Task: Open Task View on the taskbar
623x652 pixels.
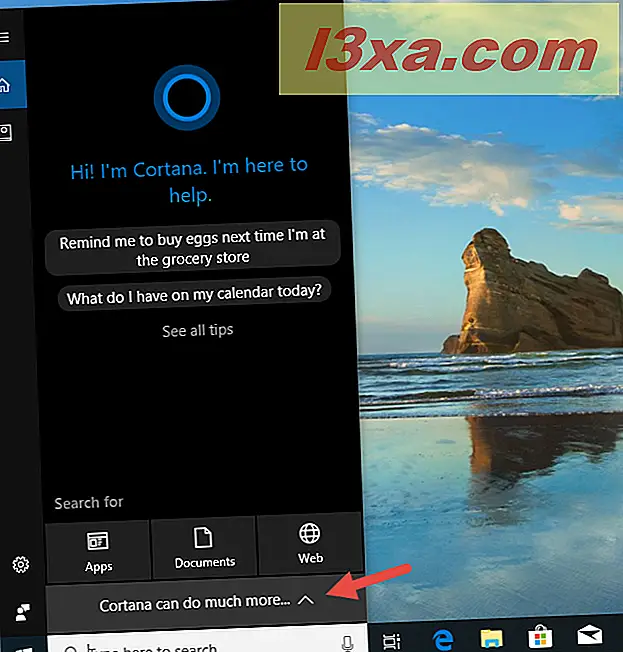Action: (x=392, y=641)
